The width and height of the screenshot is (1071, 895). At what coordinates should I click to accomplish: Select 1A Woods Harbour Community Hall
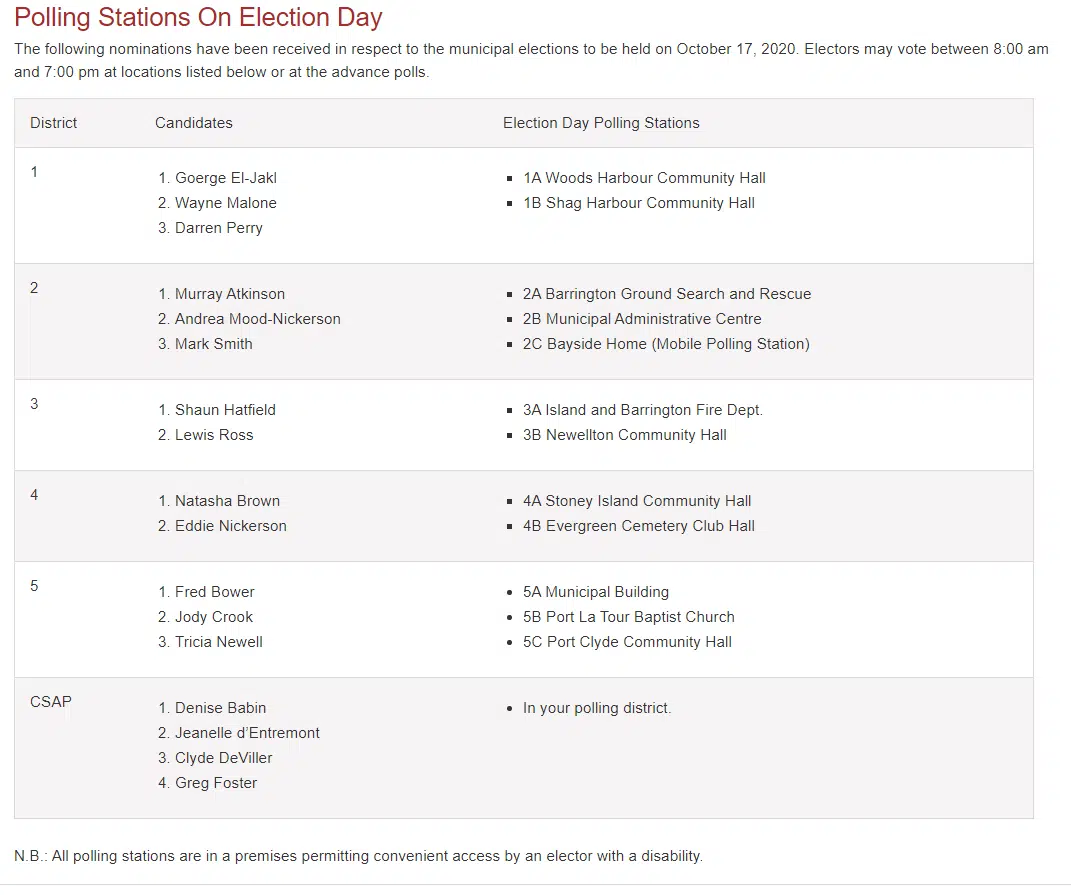coord(644,178)
